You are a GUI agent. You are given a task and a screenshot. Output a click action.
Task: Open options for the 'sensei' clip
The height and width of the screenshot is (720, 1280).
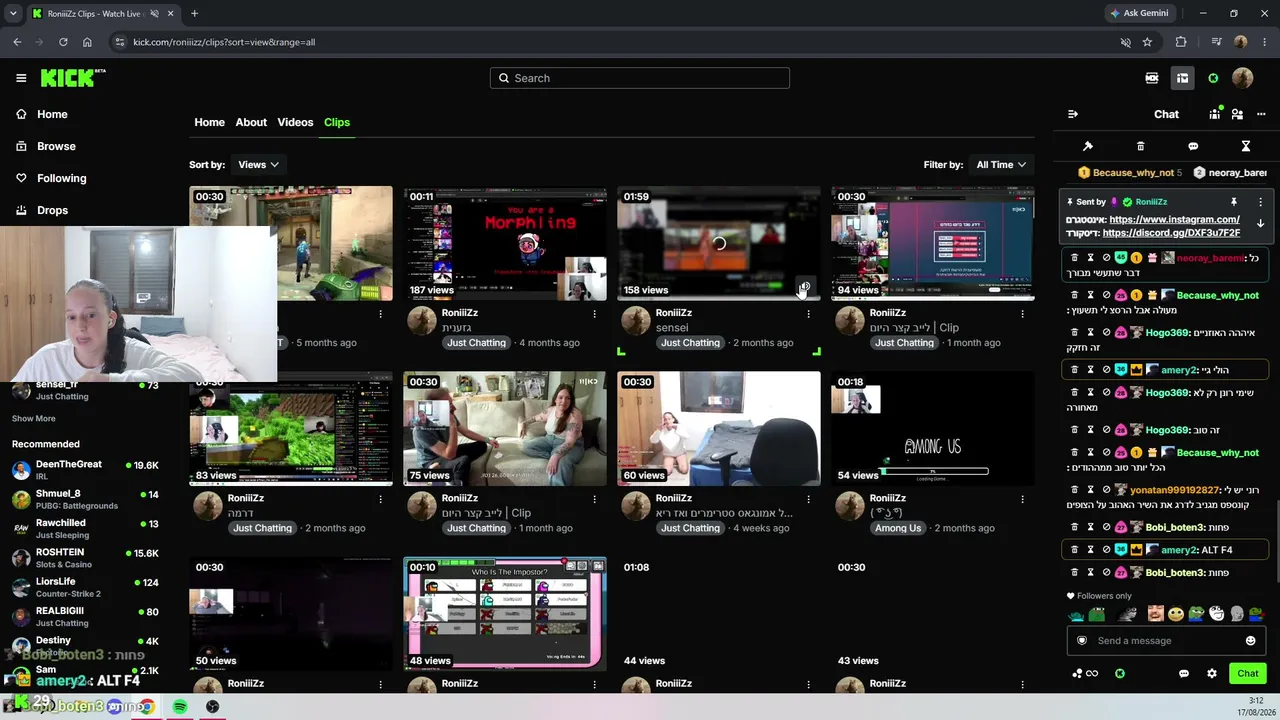click(808, 313)
